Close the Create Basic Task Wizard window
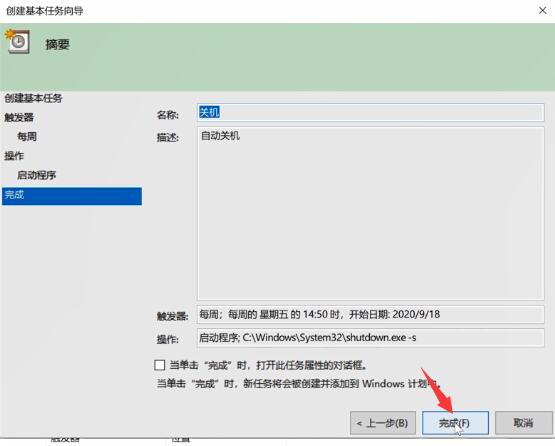This screenshot has width=555, height=446. coord(542,11)
